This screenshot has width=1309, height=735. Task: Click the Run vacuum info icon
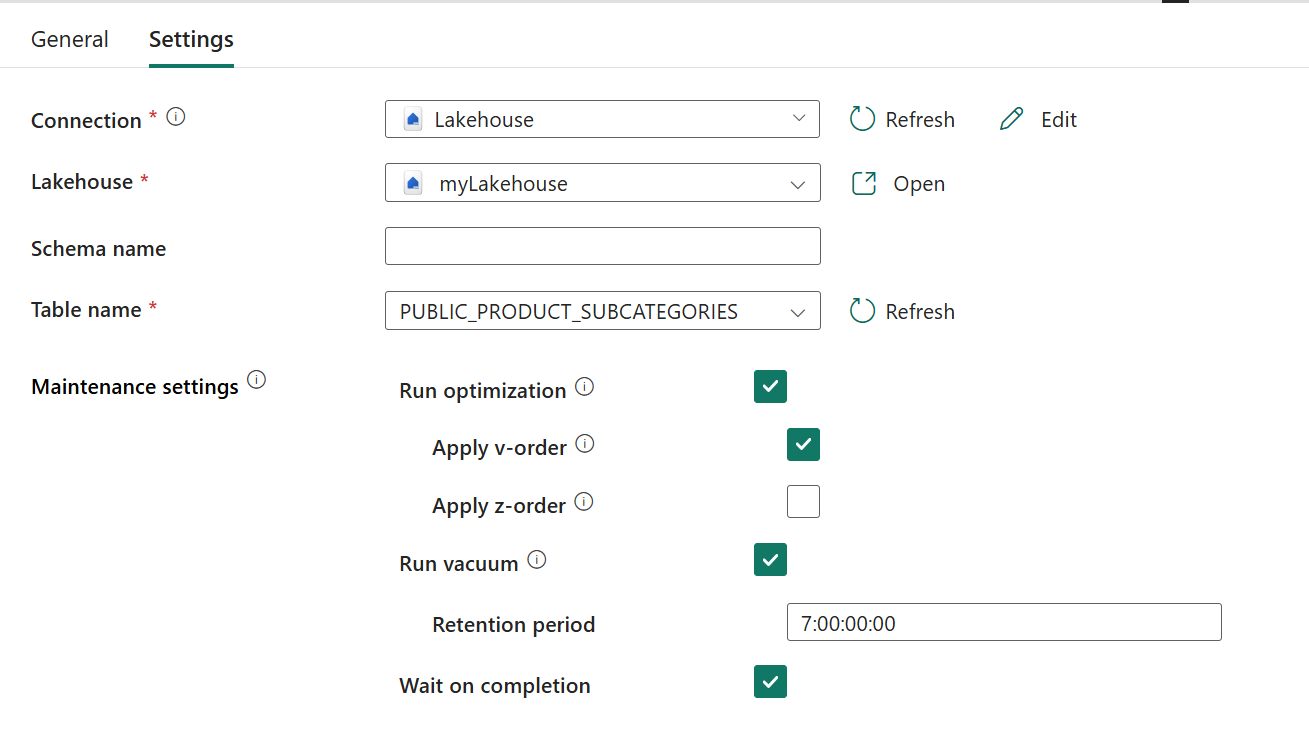point(537,559)
